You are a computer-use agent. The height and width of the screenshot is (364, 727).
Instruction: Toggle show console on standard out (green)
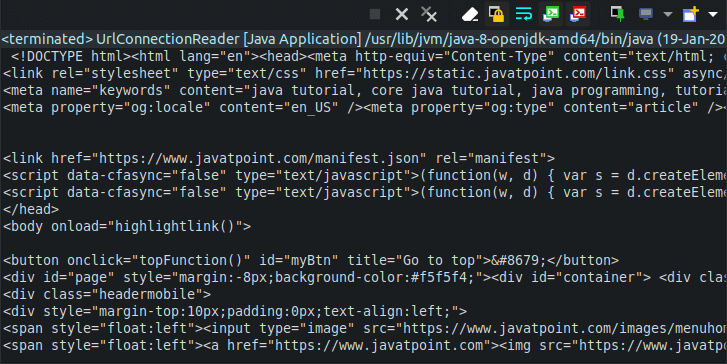point(551,14)
